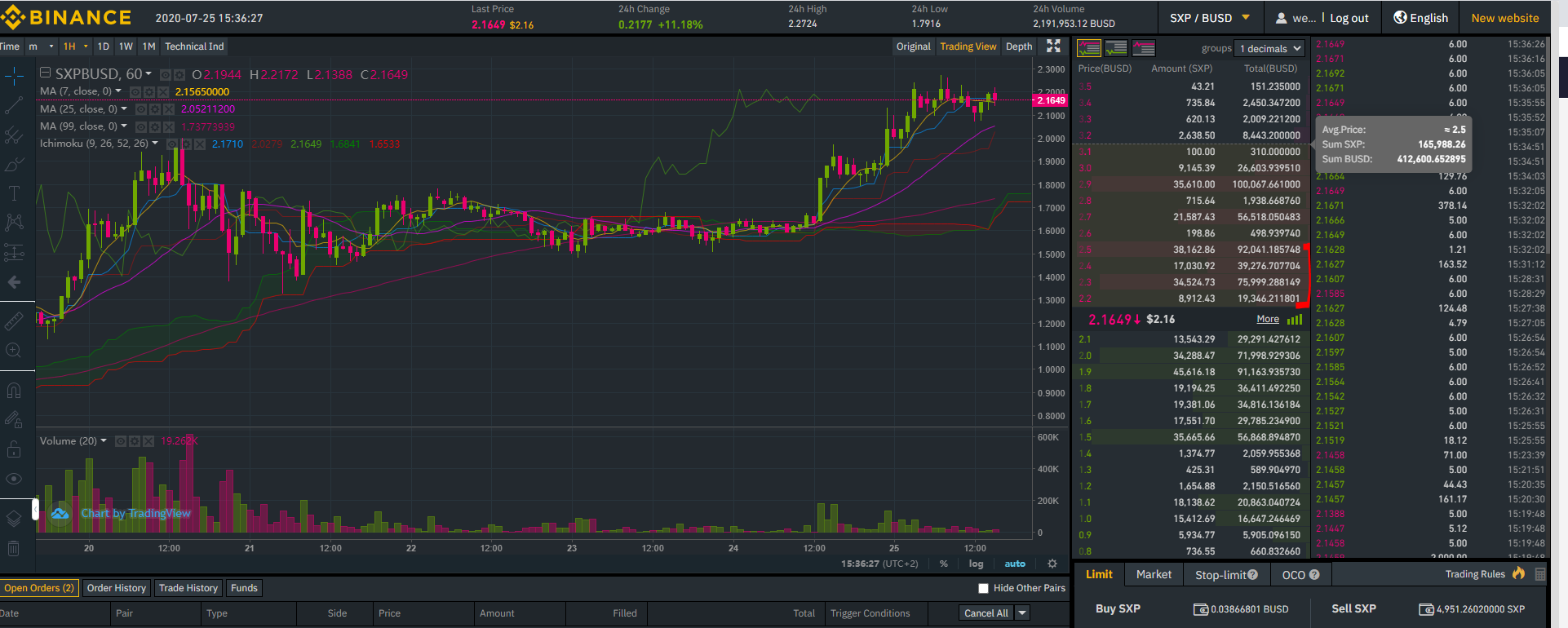Select the Market order tab
Screen dimensions: 1568x628
[1154, 575]
